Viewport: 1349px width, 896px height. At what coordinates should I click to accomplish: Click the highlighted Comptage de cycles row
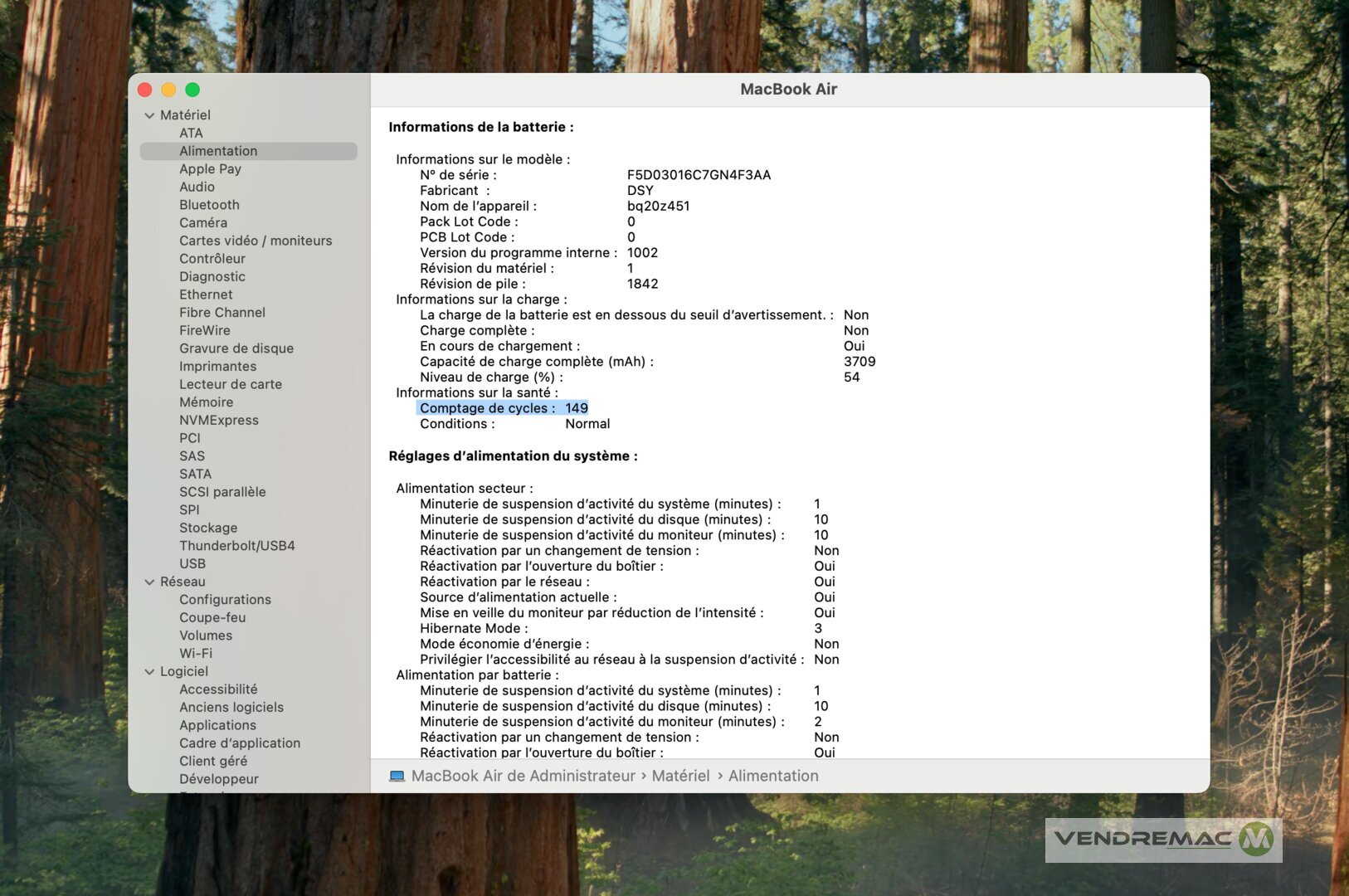[503, 408]
